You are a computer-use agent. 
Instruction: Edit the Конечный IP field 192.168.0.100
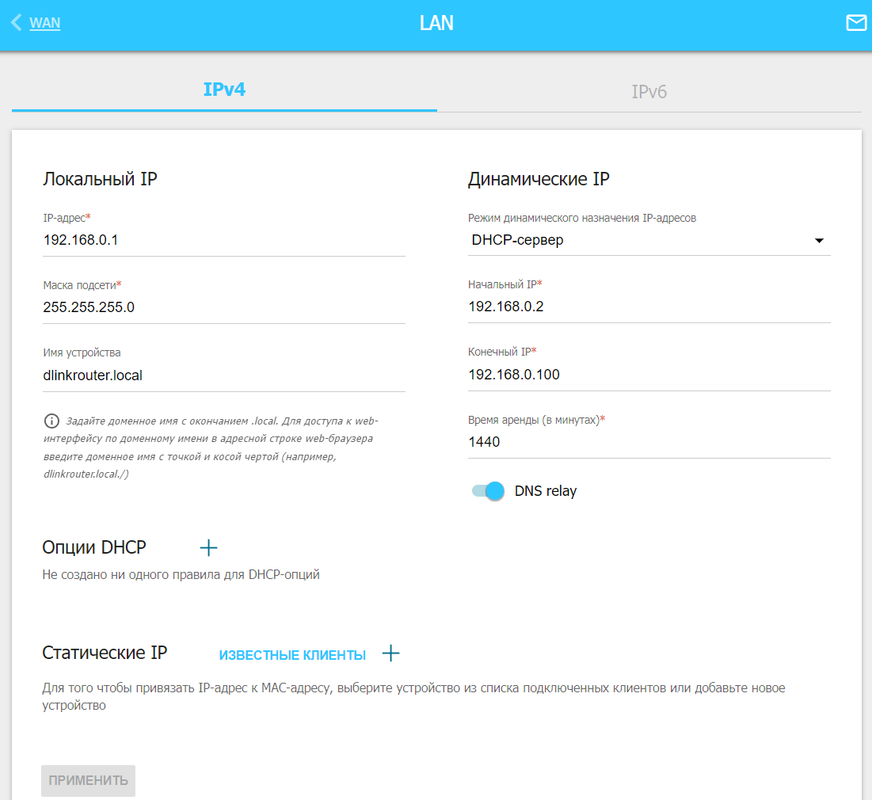tap(649, 374)
